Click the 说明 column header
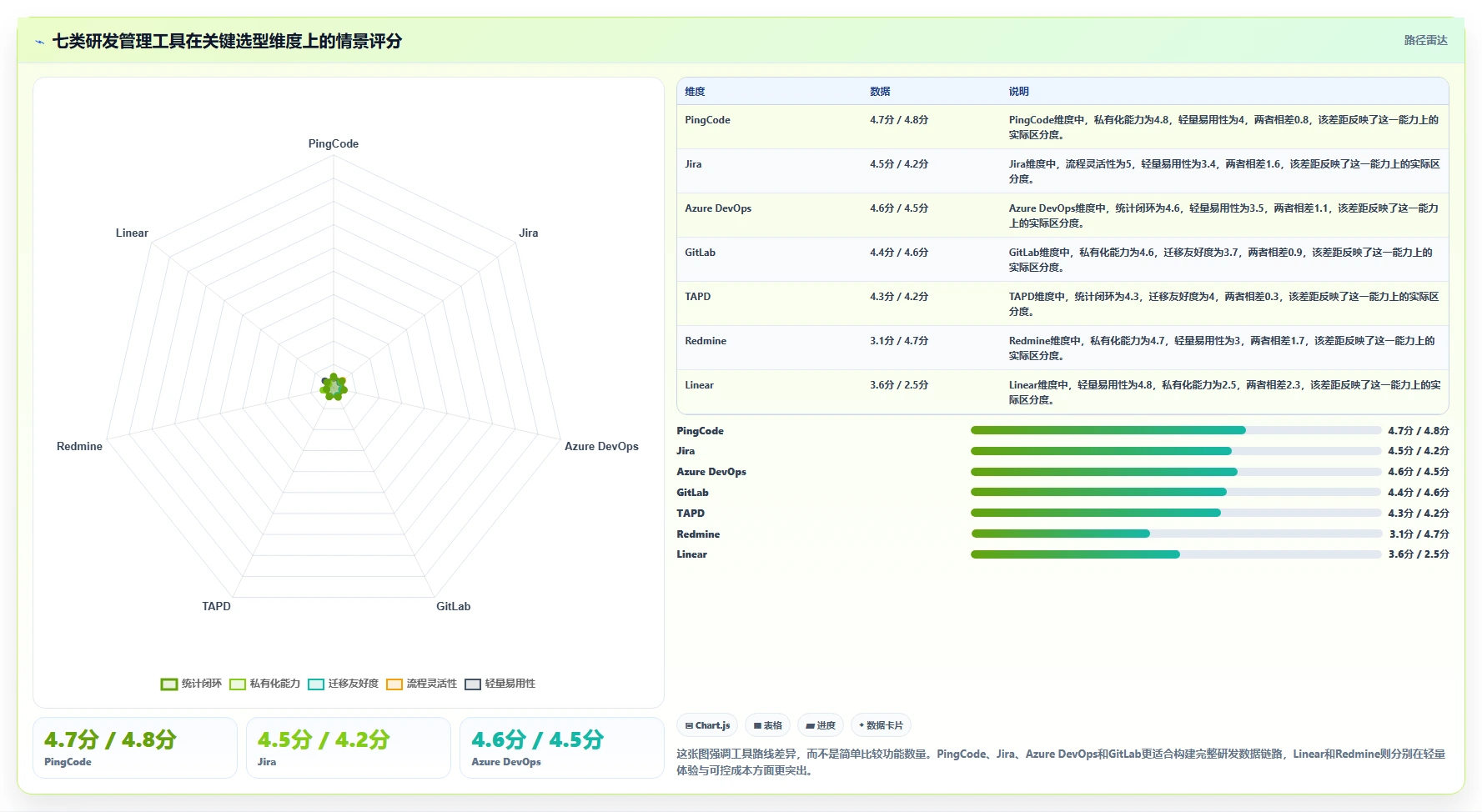Image resolution: width=1482 pixels, height=812 pixels. (1018, 92)
